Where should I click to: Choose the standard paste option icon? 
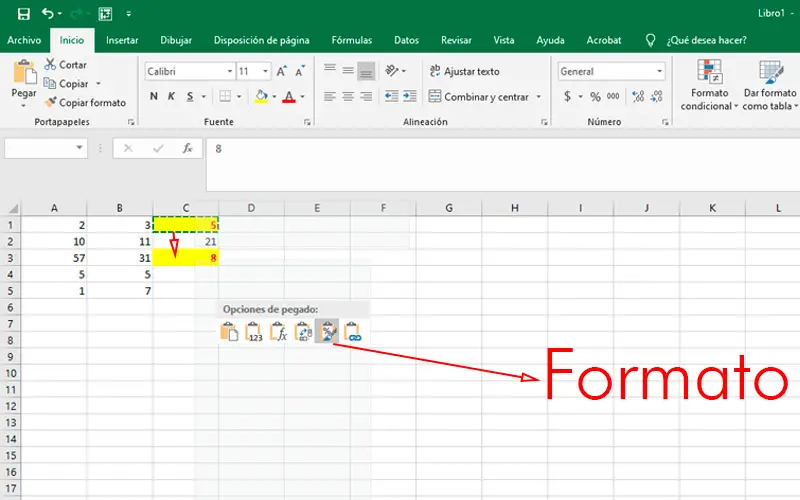point(229,332)
